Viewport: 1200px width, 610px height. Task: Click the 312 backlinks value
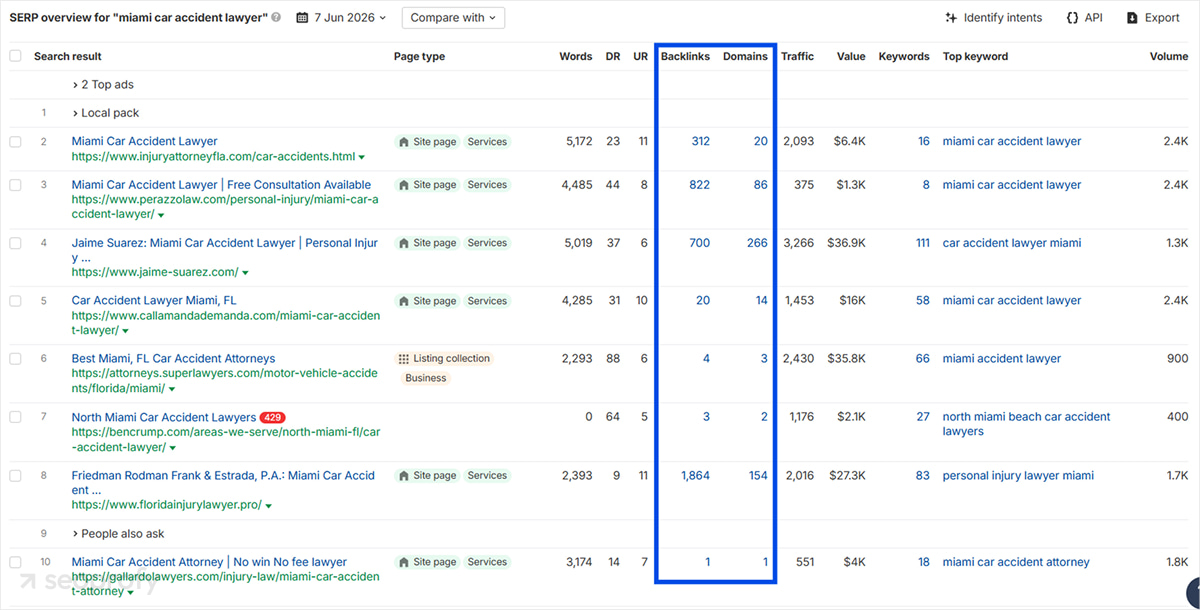(x=700, y=142)
